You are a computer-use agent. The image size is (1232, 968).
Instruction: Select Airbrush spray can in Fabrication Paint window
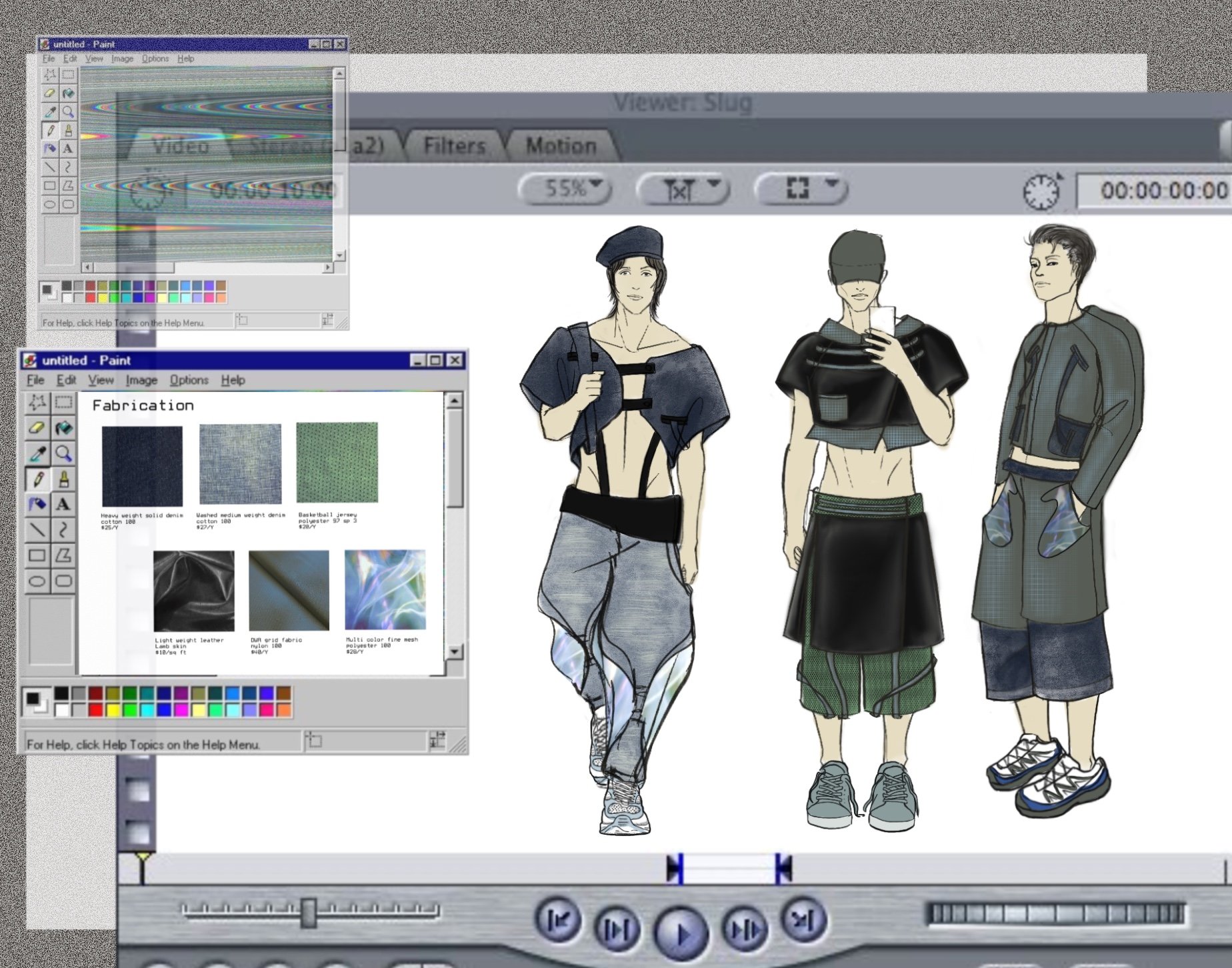(37, 504)
